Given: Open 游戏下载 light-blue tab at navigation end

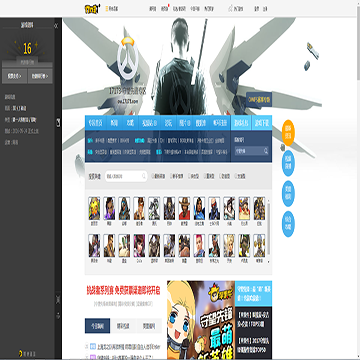Looking at the screenshot, I should pos(262,123).
